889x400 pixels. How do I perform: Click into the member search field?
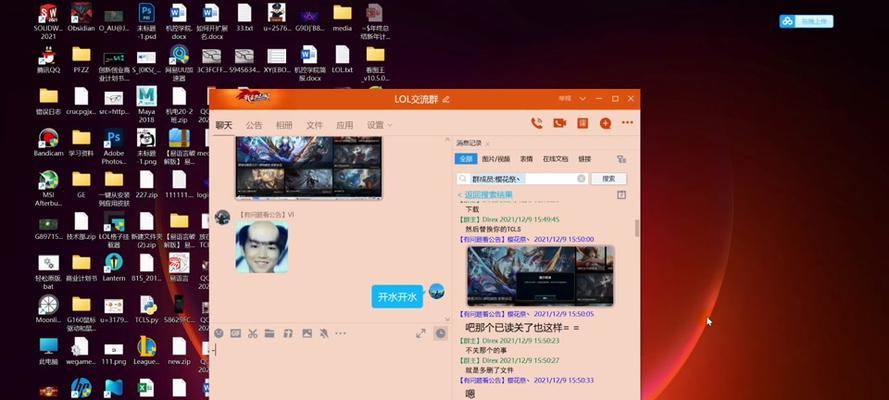tap(522, 178)
